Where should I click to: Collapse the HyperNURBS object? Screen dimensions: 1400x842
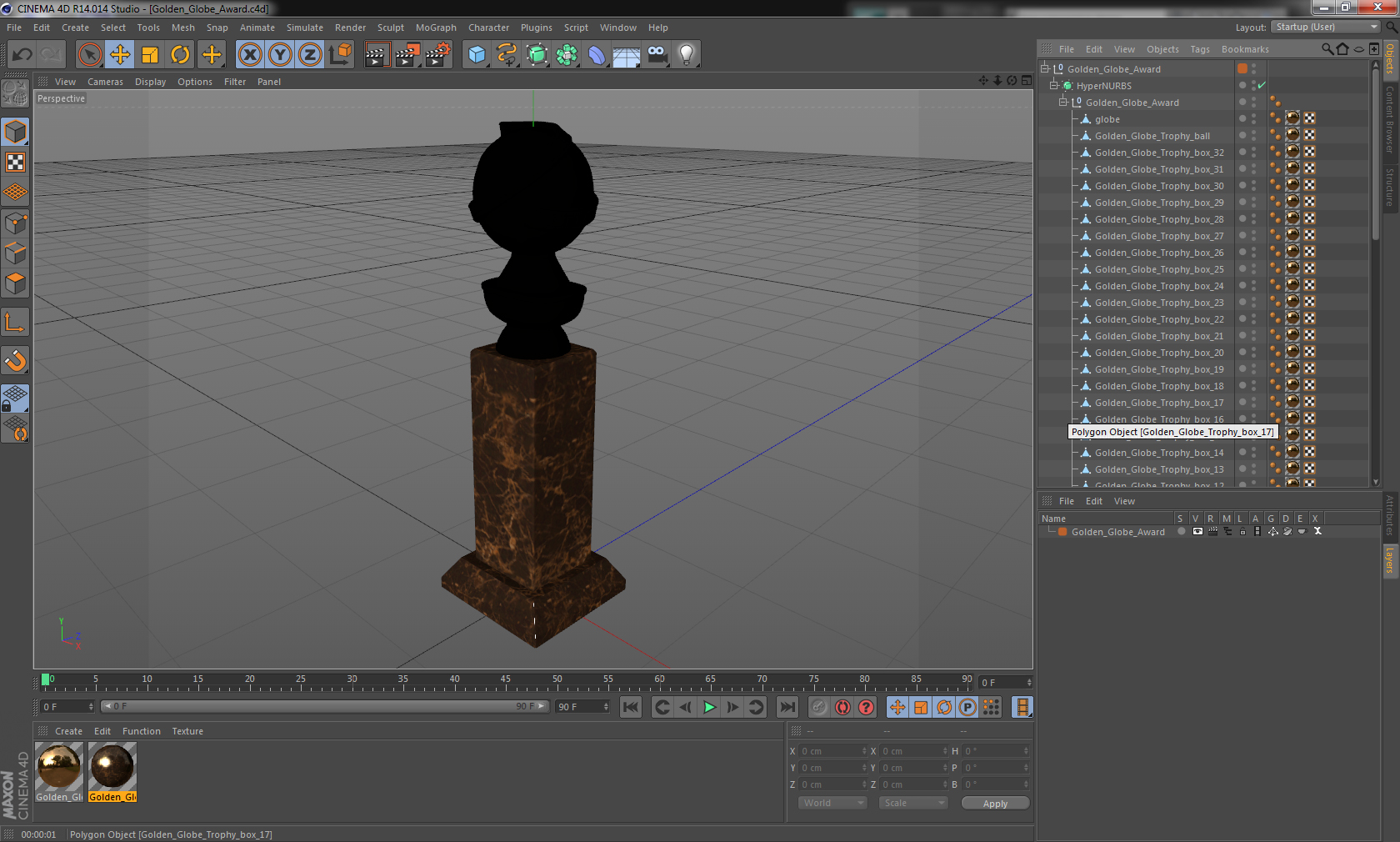1054,85
